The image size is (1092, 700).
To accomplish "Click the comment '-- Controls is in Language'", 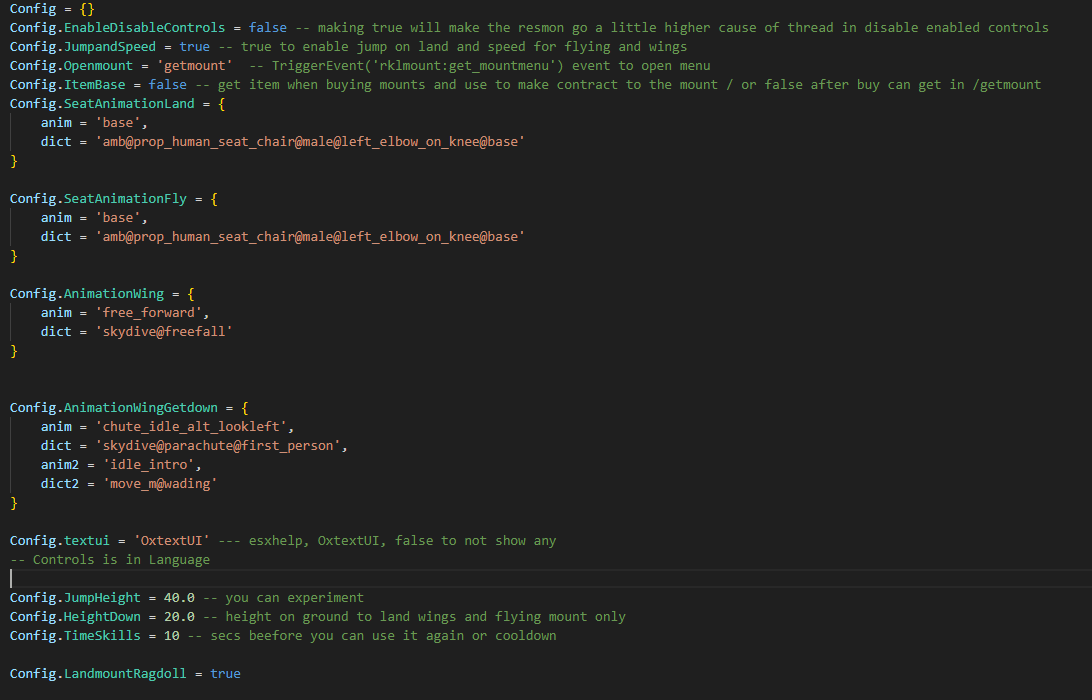I will tap(110, 559).
